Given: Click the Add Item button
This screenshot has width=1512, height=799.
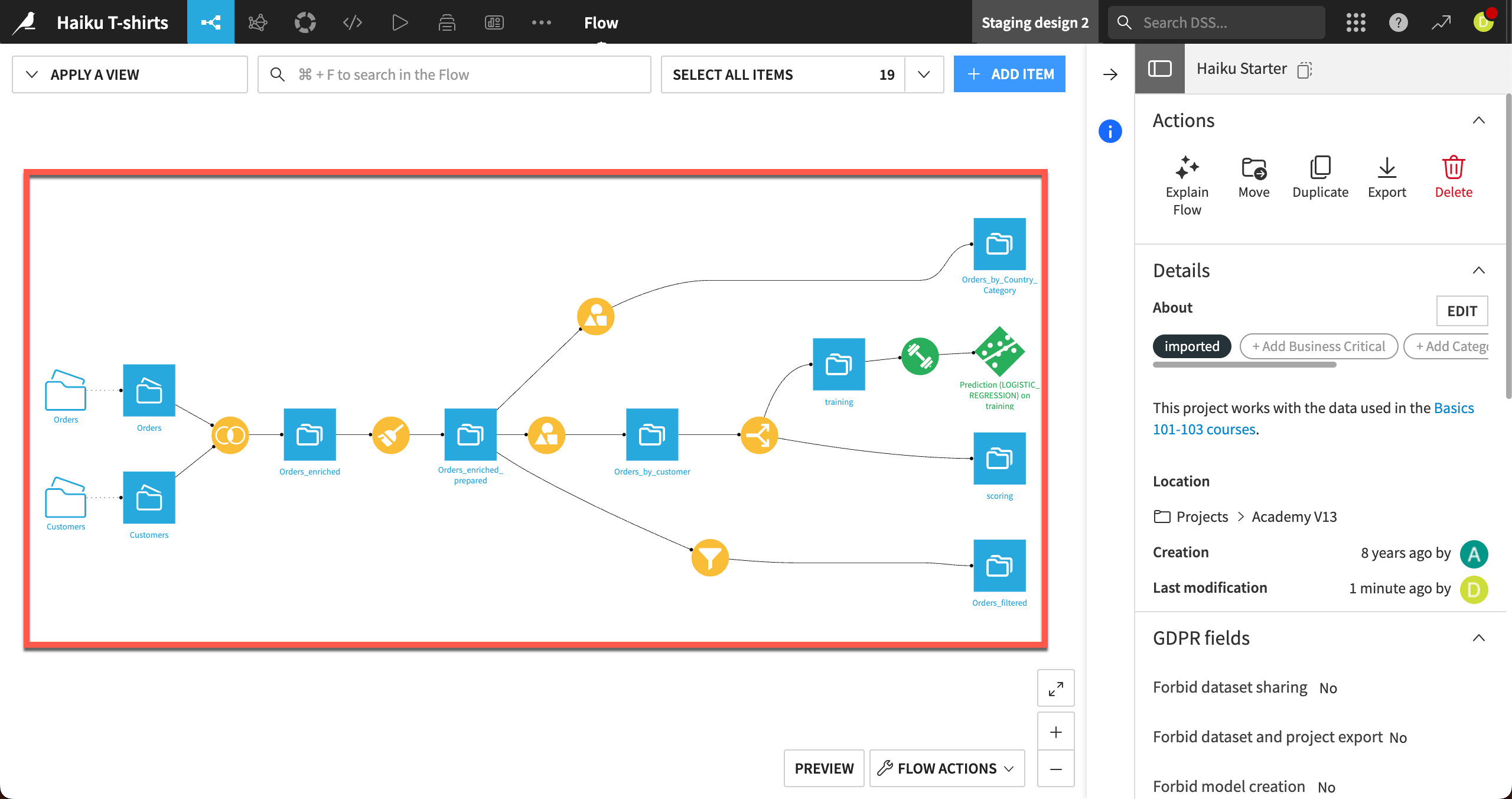Looking at the screenshot, I should [1009, 73].
